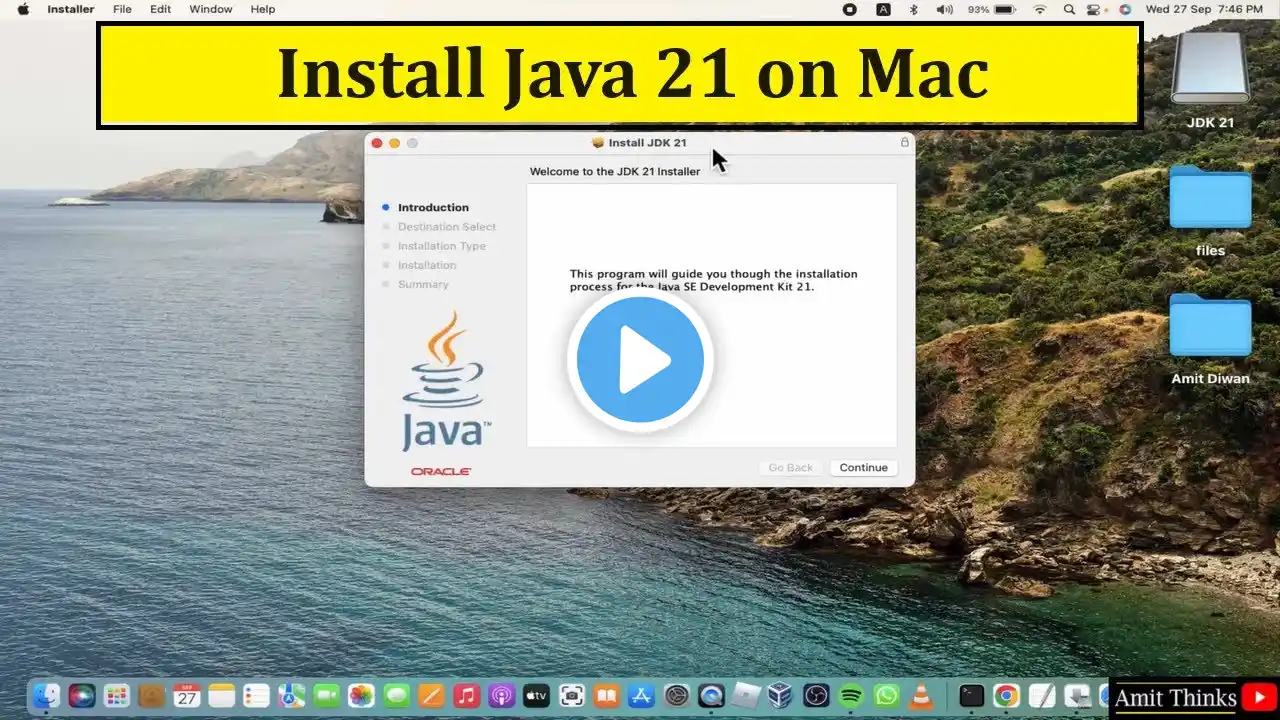Click the lock icon in installer title bar
1280x720 pixels.
tap(905, 143)
